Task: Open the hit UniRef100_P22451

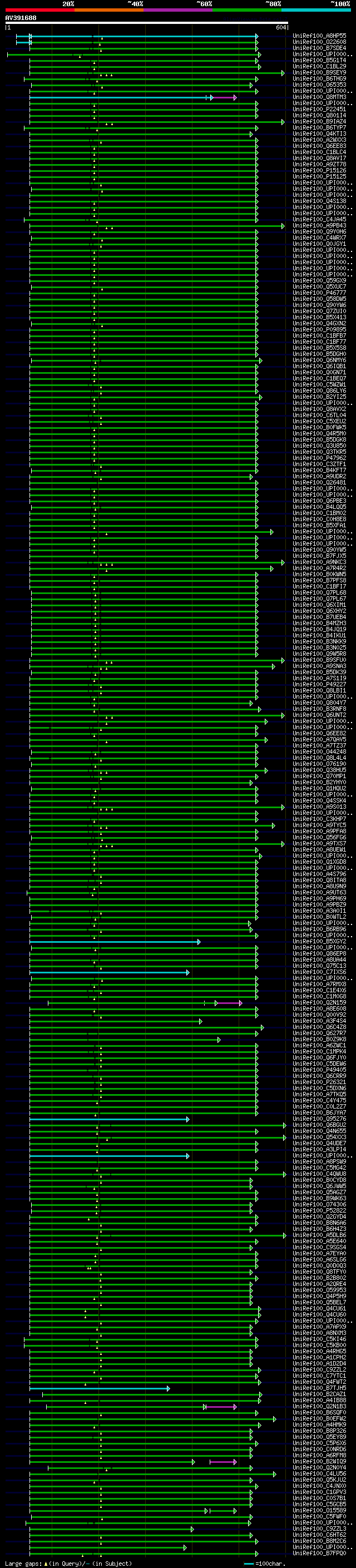Action: pos(319,109)
